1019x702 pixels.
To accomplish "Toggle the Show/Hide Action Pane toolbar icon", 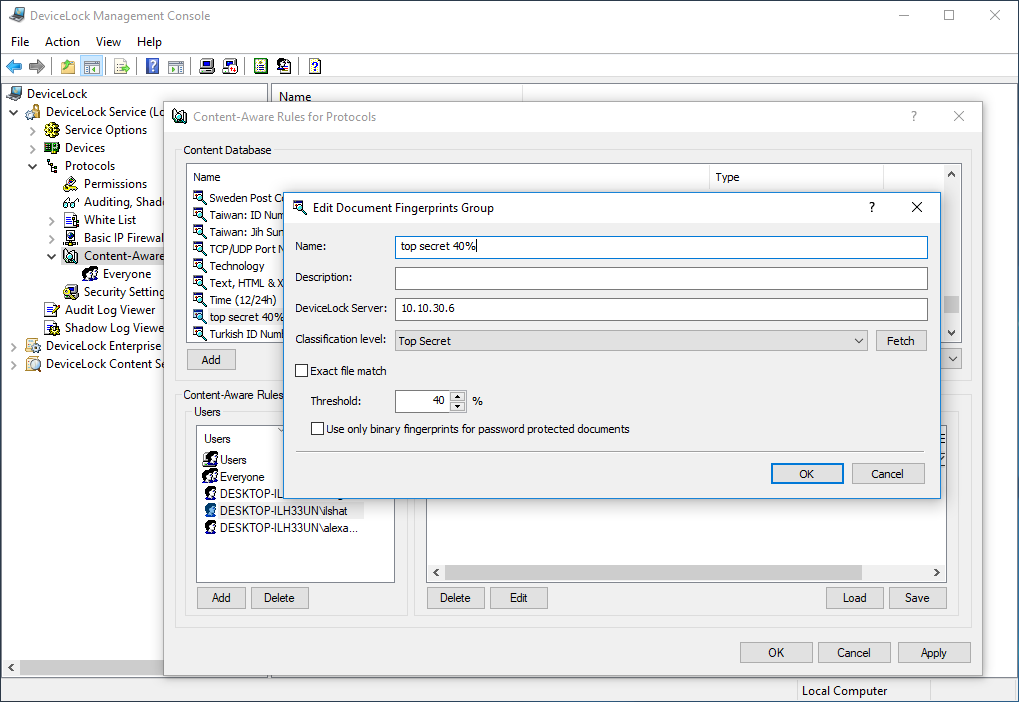I will click(x=175, y=66).
